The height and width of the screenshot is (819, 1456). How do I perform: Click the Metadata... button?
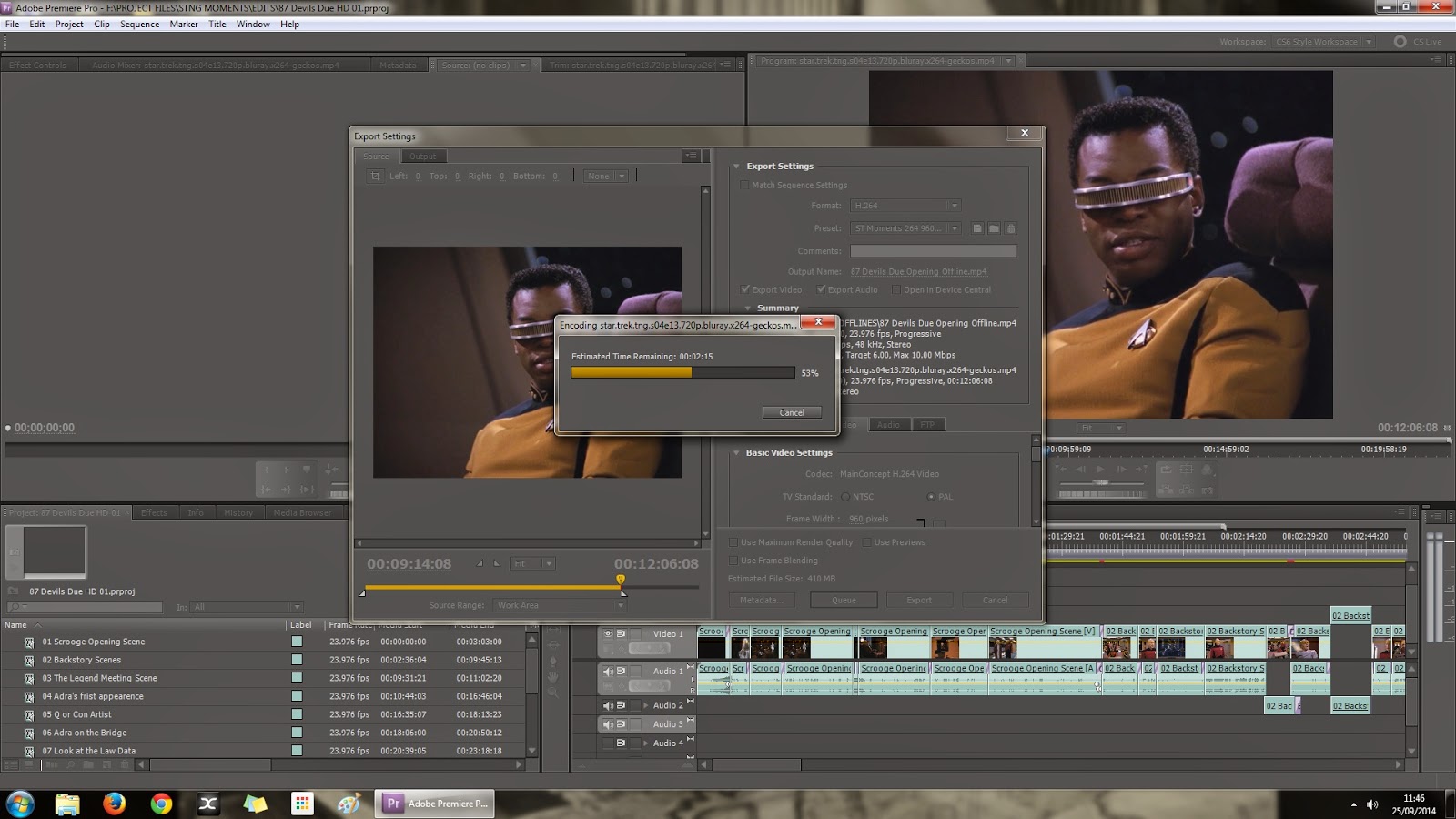[x=762, y=600]
